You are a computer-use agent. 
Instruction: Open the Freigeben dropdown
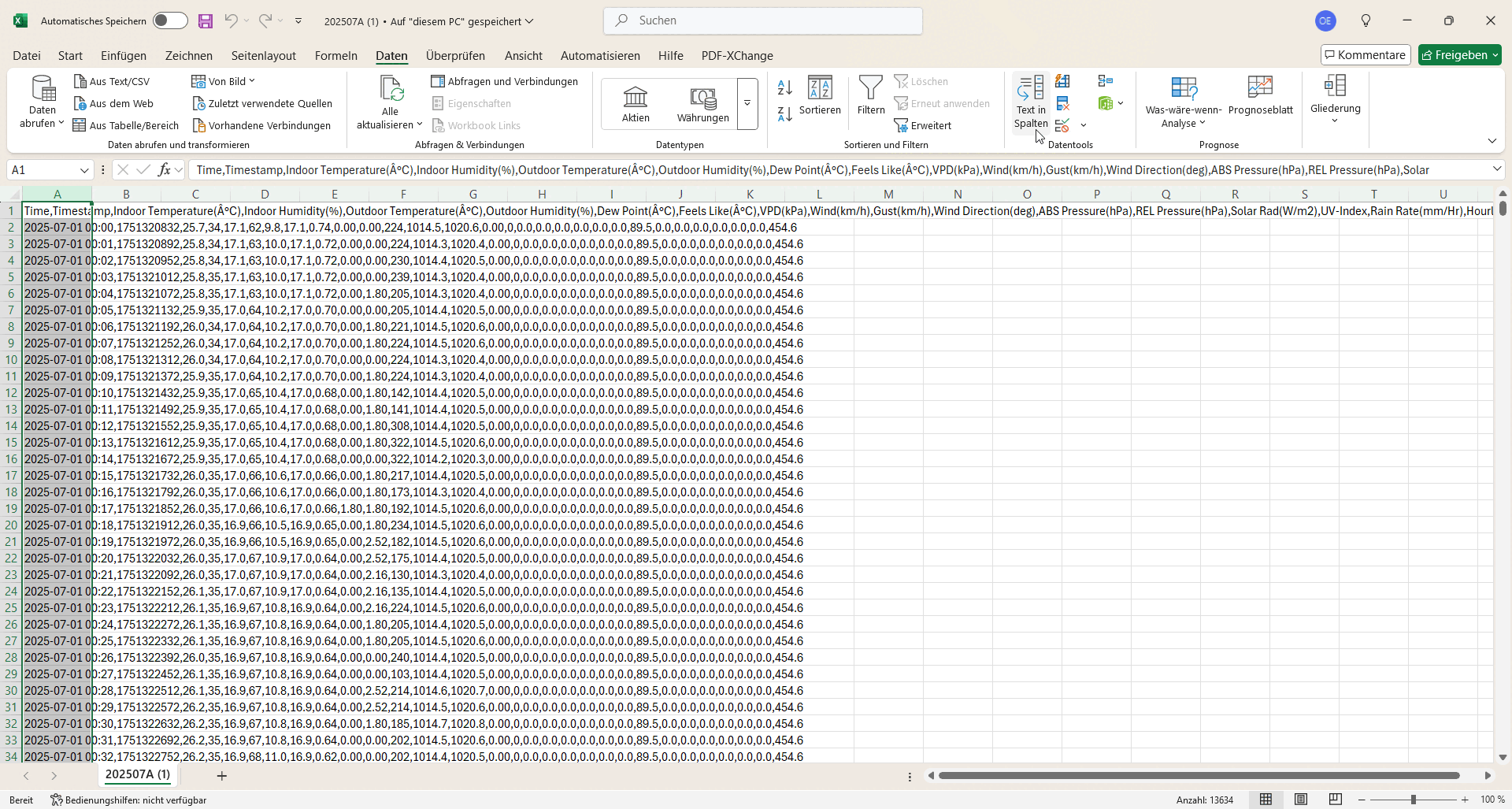click(x=1495, y=55)
